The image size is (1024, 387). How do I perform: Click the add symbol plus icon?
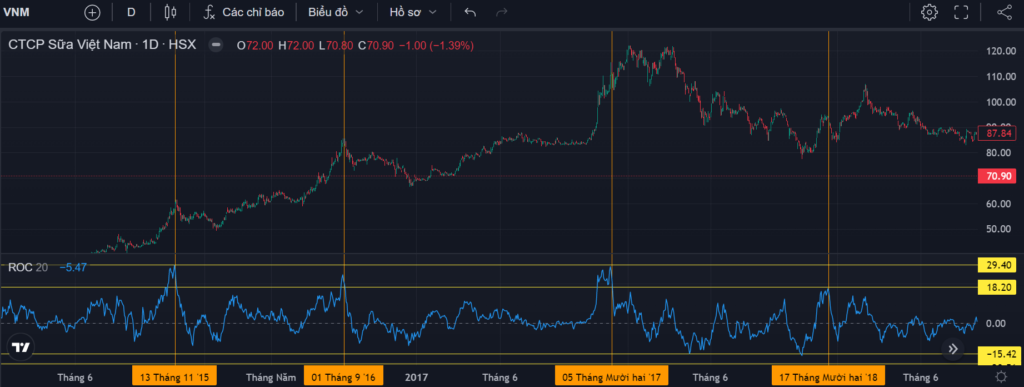93,12
